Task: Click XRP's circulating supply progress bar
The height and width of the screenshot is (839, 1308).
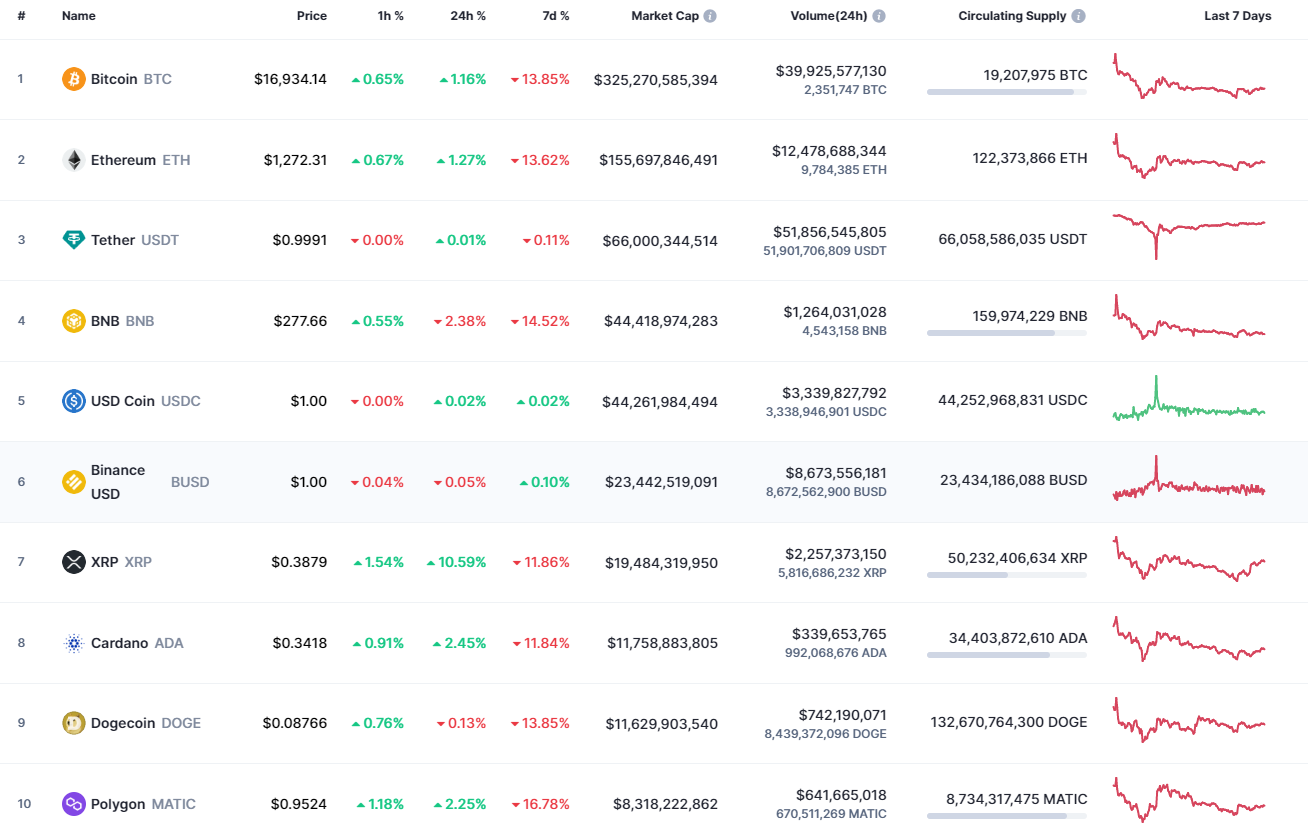Action: tap(1007, 575)
